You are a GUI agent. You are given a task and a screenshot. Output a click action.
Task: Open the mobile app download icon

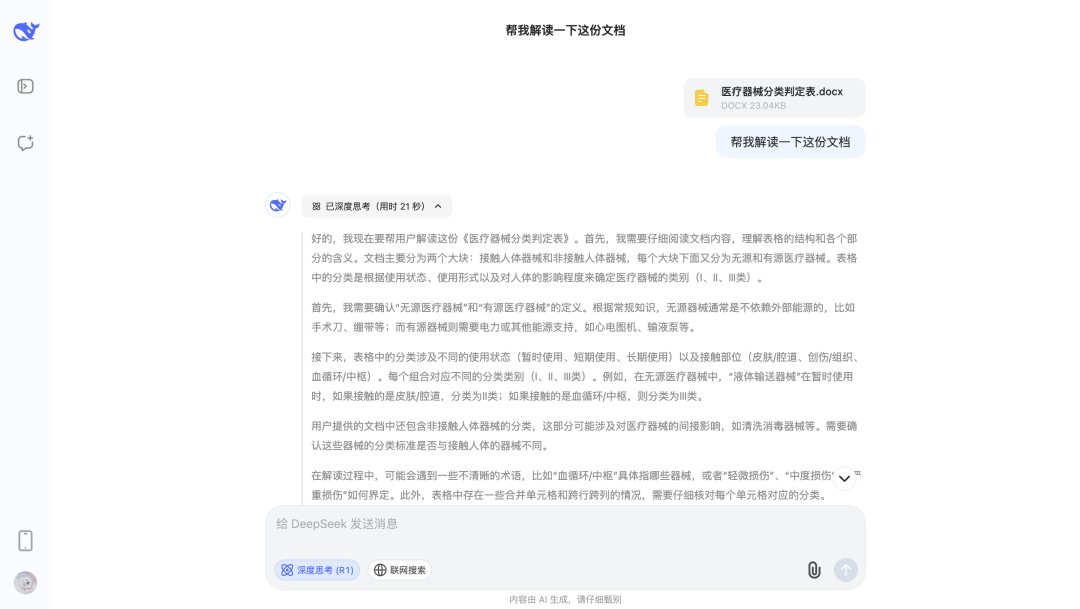tap(26, 540)
